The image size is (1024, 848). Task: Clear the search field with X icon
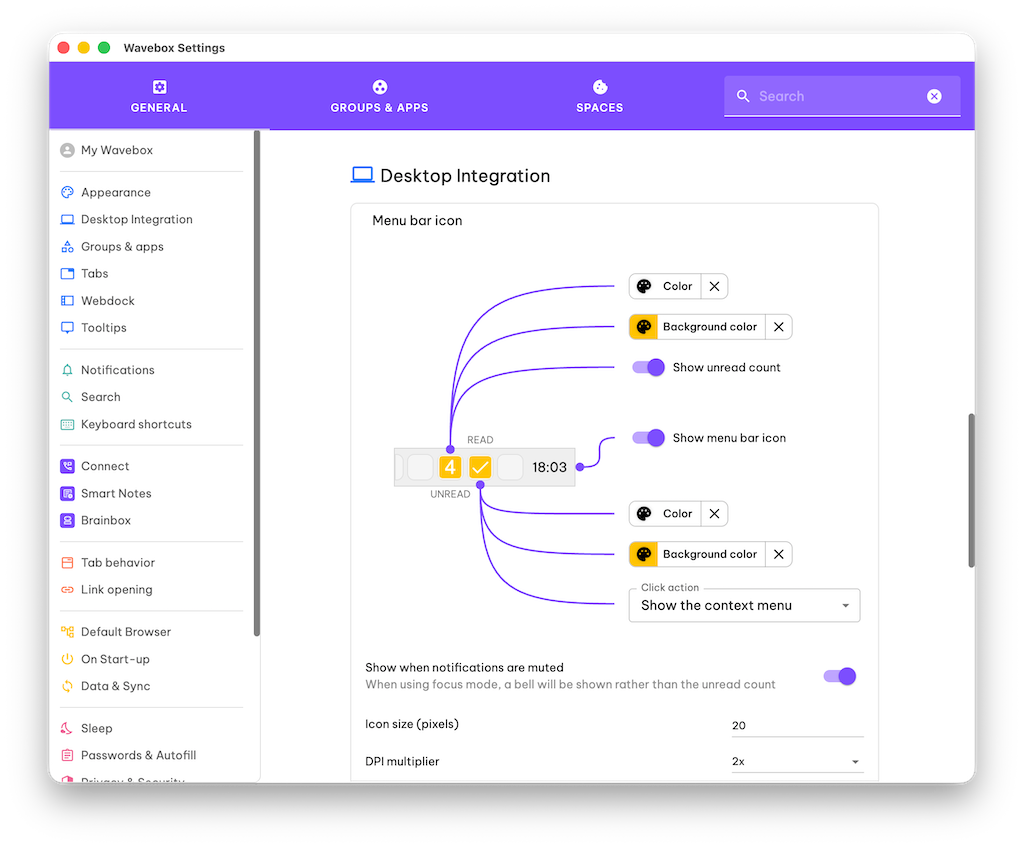(x=934, y=96)
